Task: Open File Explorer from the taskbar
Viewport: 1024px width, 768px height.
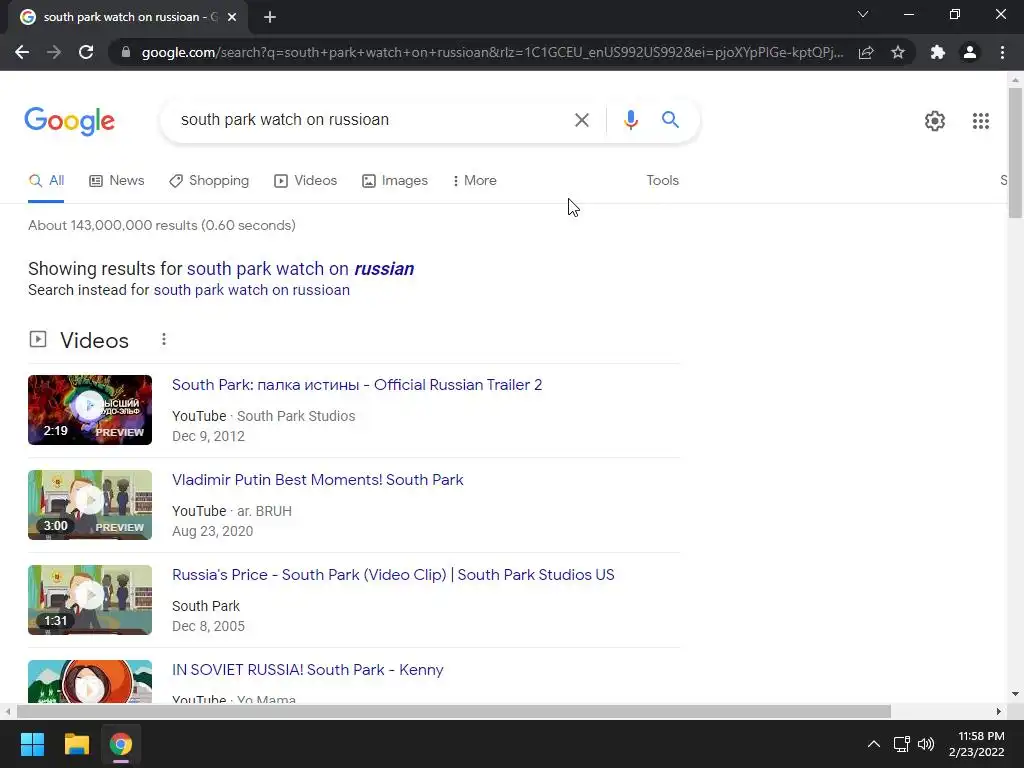Action: (x=76, y=744)
